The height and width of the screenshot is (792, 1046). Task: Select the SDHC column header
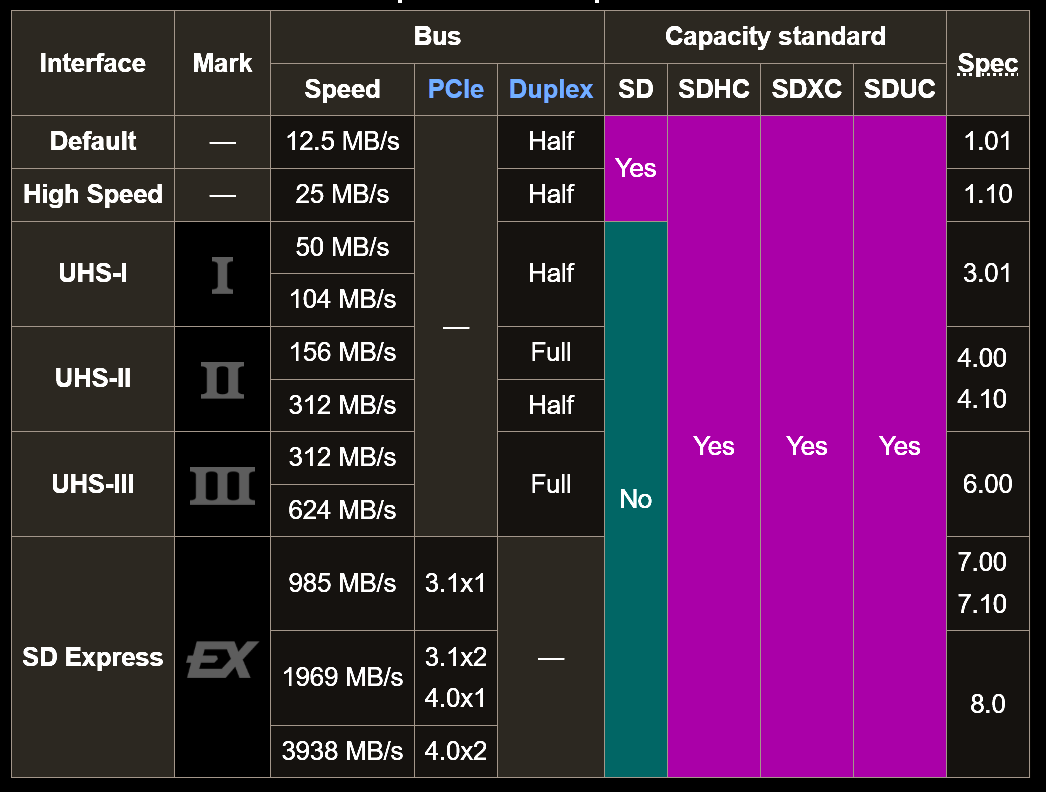tap(714, 89)
